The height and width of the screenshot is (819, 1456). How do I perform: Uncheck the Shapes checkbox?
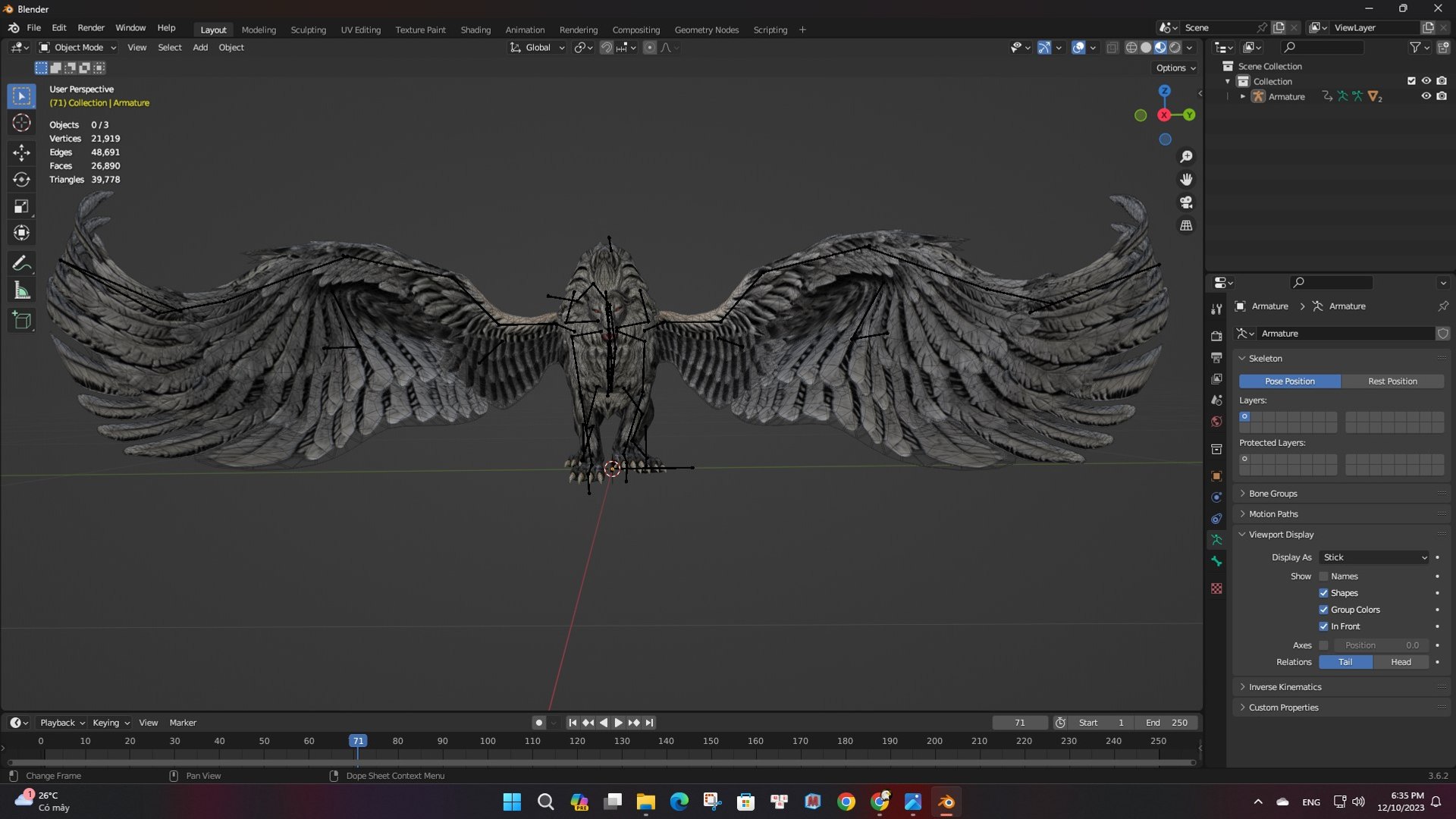click(1323, 593)
